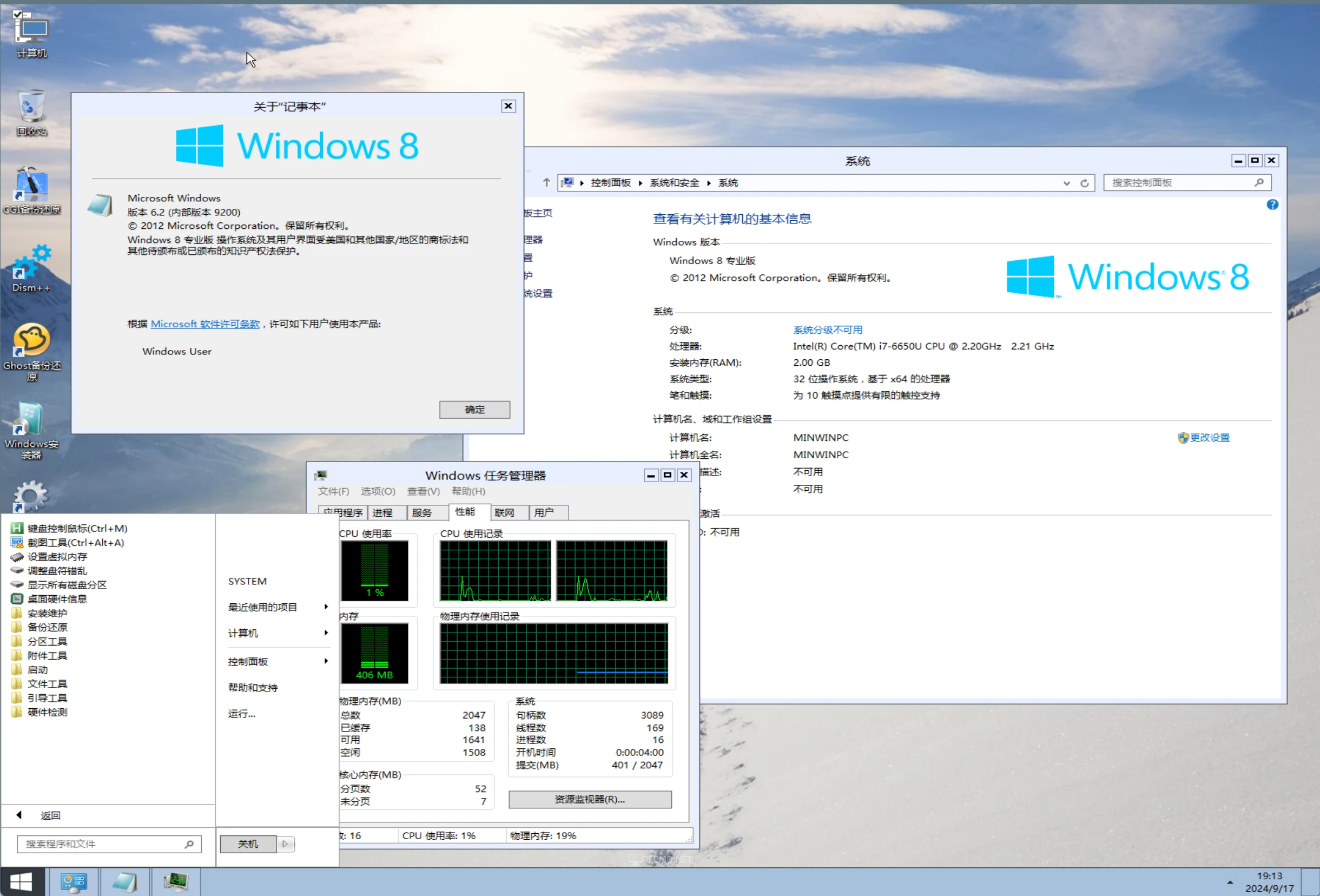Click the Task Manager title bar icon
Viewport: 1320px width, 896px height.
pyautogui.click(x=321, y=475)
